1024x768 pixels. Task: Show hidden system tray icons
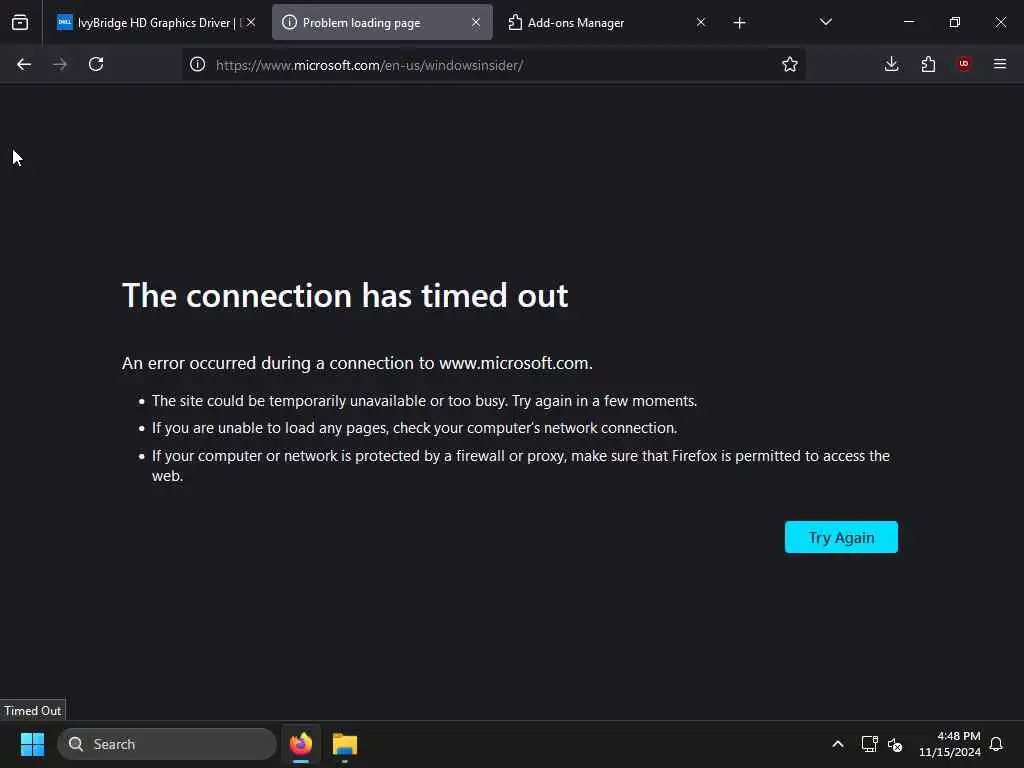tap(838, 744)
